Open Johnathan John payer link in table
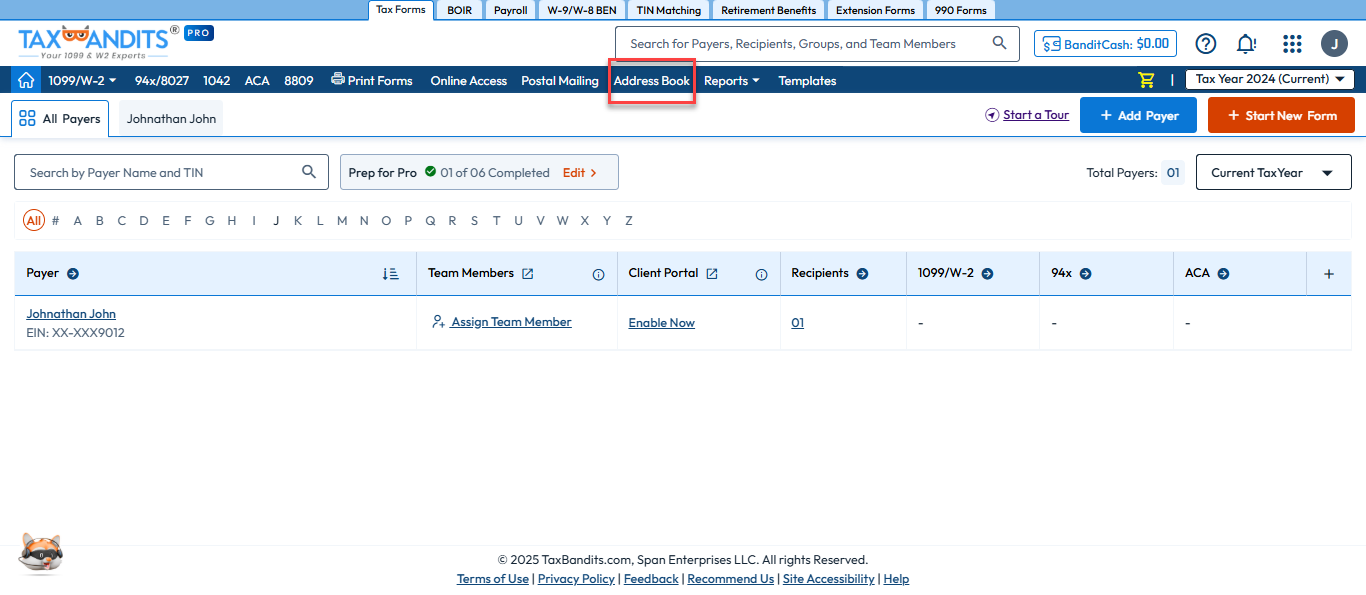 click(x=71, y=314)
